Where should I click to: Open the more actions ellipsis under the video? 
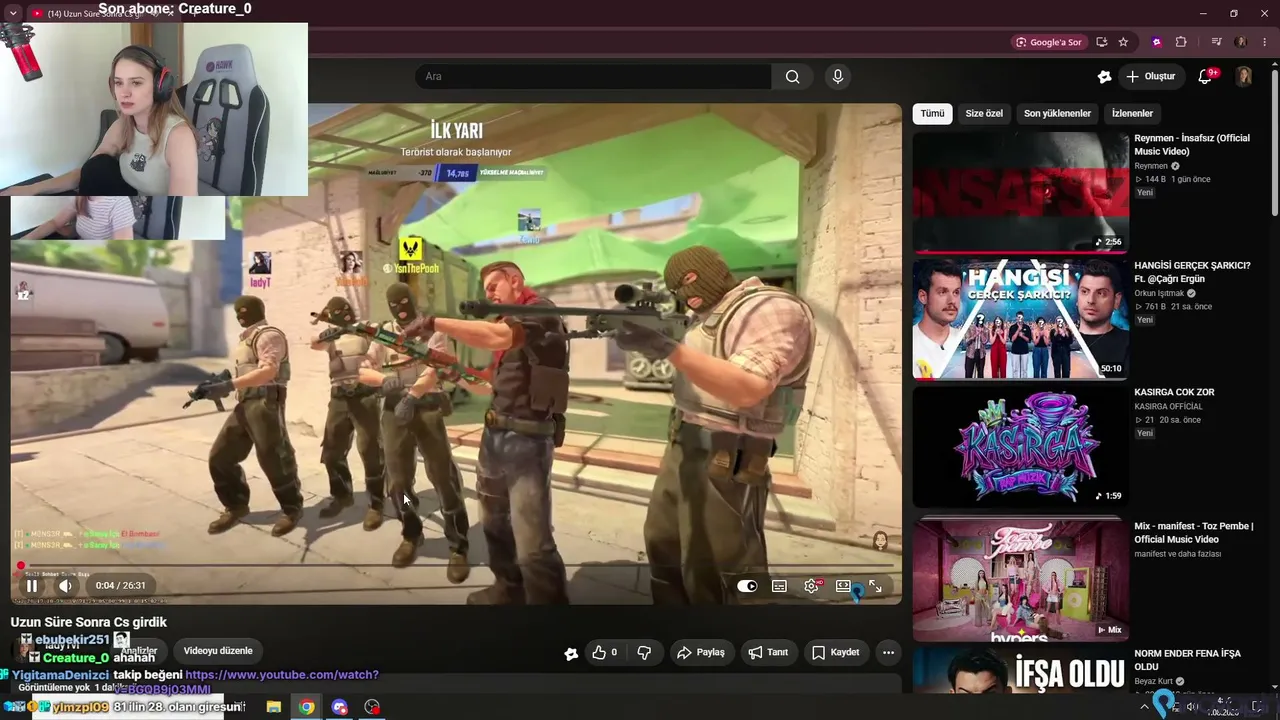tap(888, 653)
